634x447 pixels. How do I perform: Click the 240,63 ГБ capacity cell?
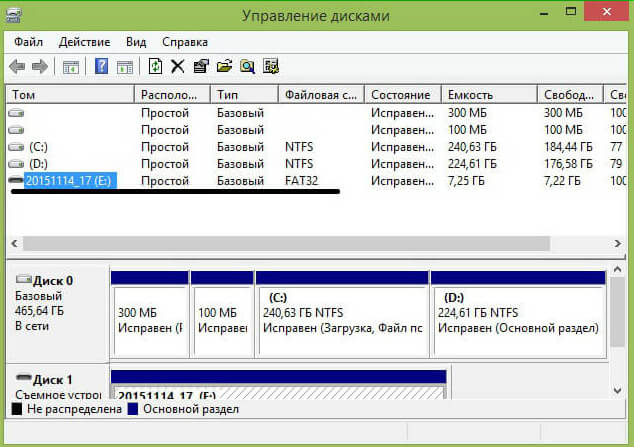472,147
